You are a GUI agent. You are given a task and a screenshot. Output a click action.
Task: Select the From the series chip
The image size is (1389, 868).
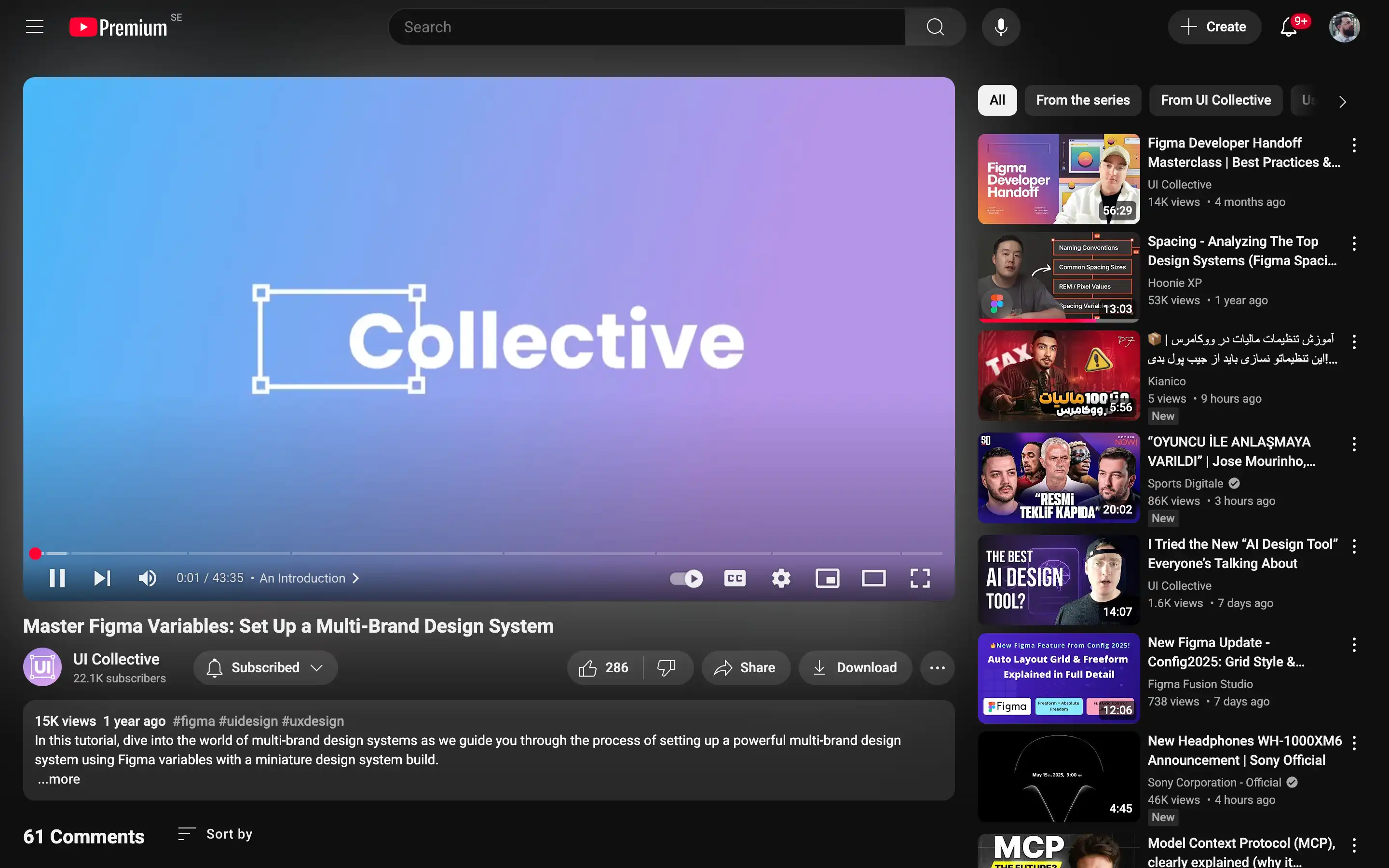pos(1082,100)
